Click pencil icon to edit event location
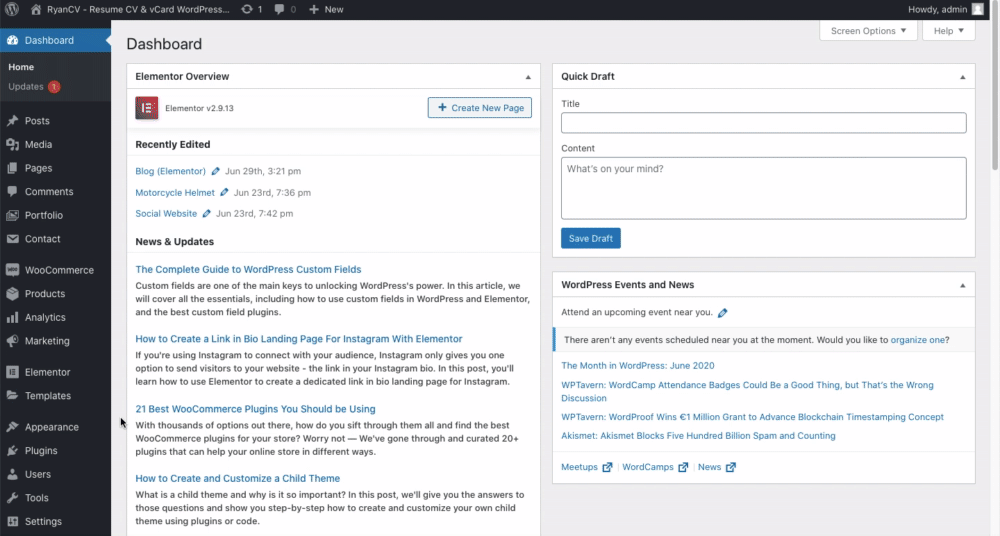Image resolution: width=1000 pixels, height=536 pixels. (723, 313)
